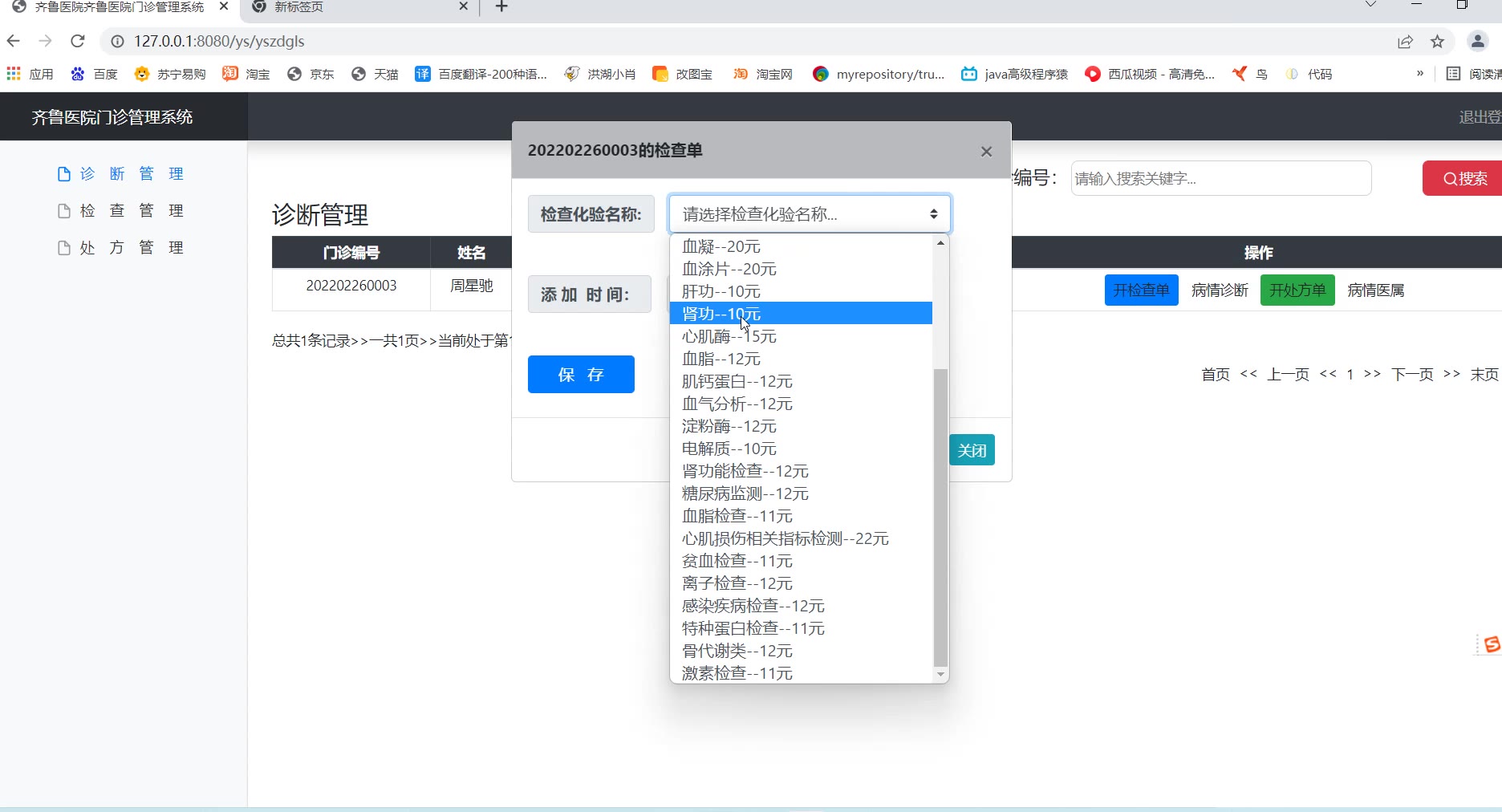
Task: Click the browser forward arrow
Action: (46, 41)
